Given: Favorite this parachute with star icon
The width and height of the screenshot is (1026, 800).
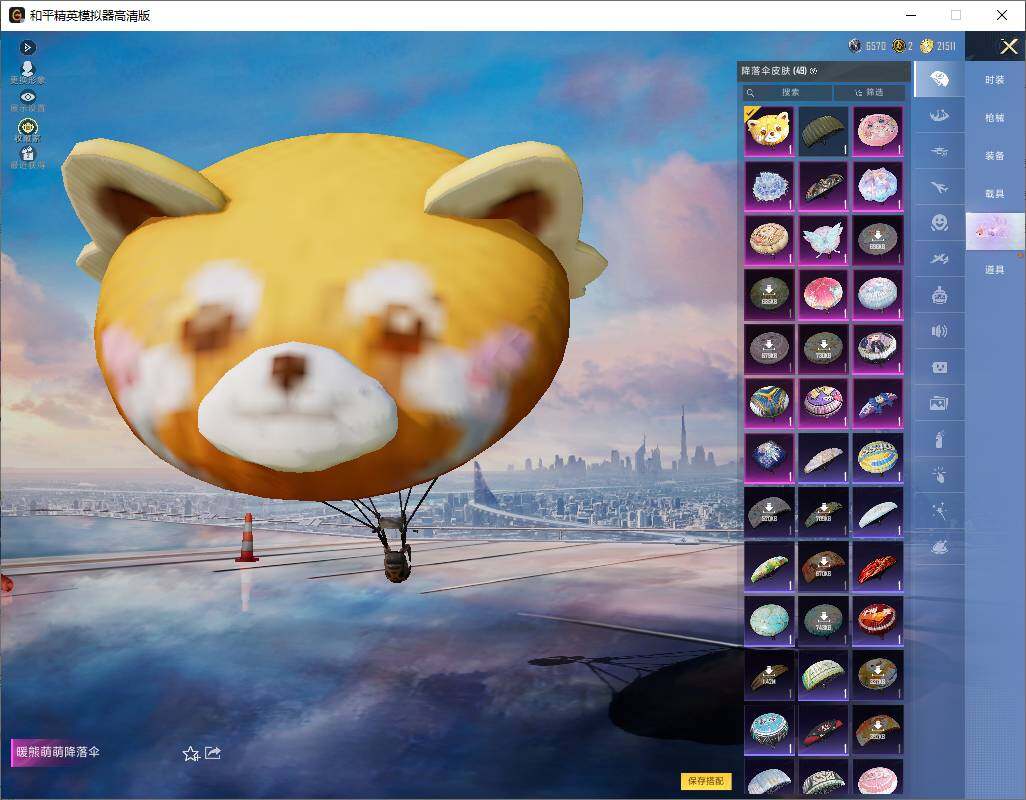Looking at the screenshot, I should 190,754.
